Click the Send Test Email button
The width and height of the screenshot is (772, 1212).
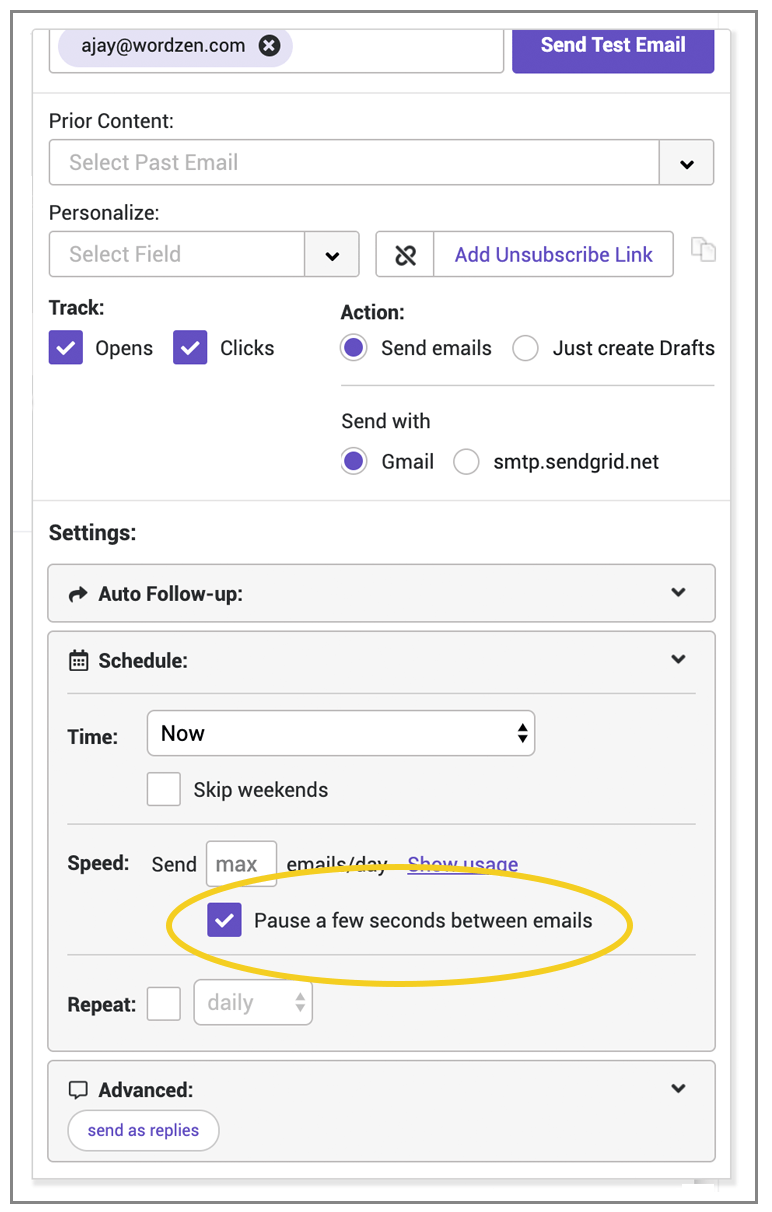pyautogui.click(x=613, y=45)
